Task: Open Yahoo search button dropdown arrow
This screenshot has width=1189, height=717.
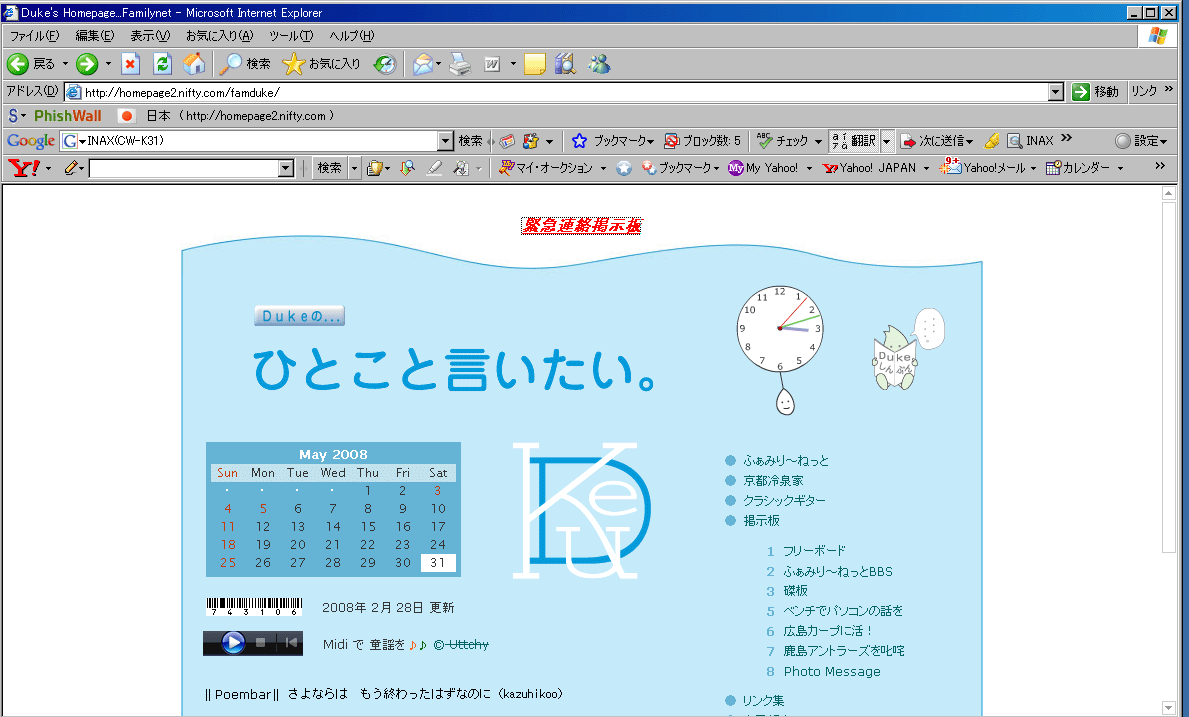Action: [353, 168]
